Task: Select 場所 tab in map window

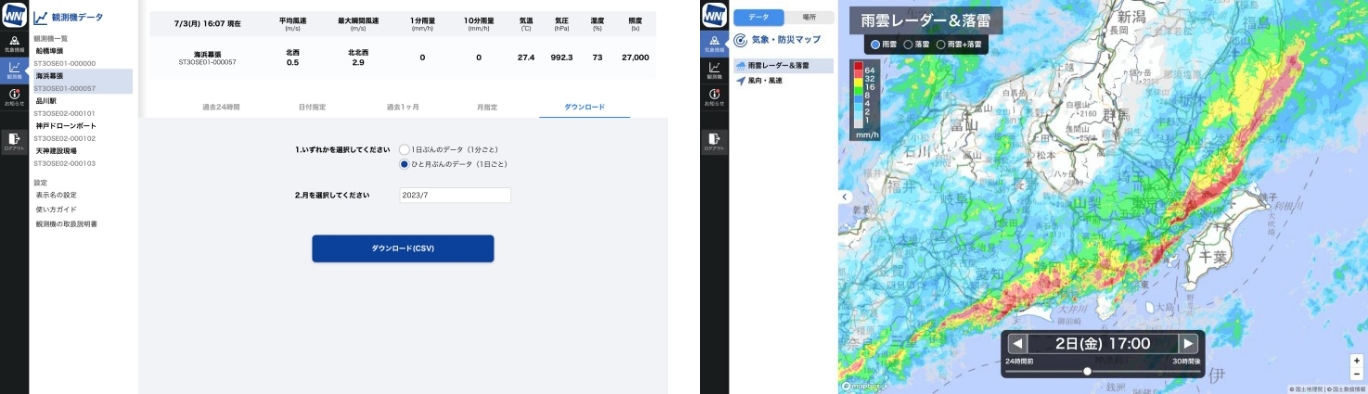Action: pyautogui.click(x=808, y=17)
